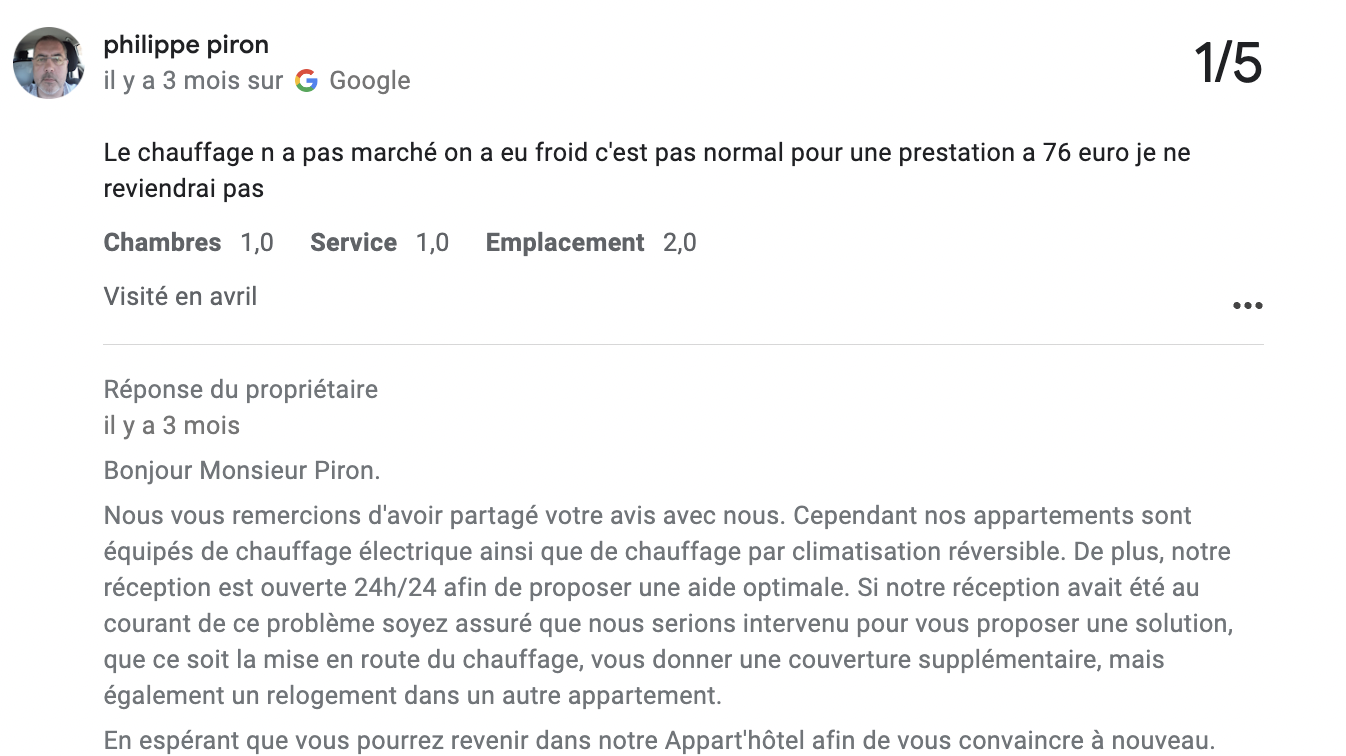The width and height of the screenshot is (1346, 756).
Task: Click the Google logo icon
Action: point(307,81)
